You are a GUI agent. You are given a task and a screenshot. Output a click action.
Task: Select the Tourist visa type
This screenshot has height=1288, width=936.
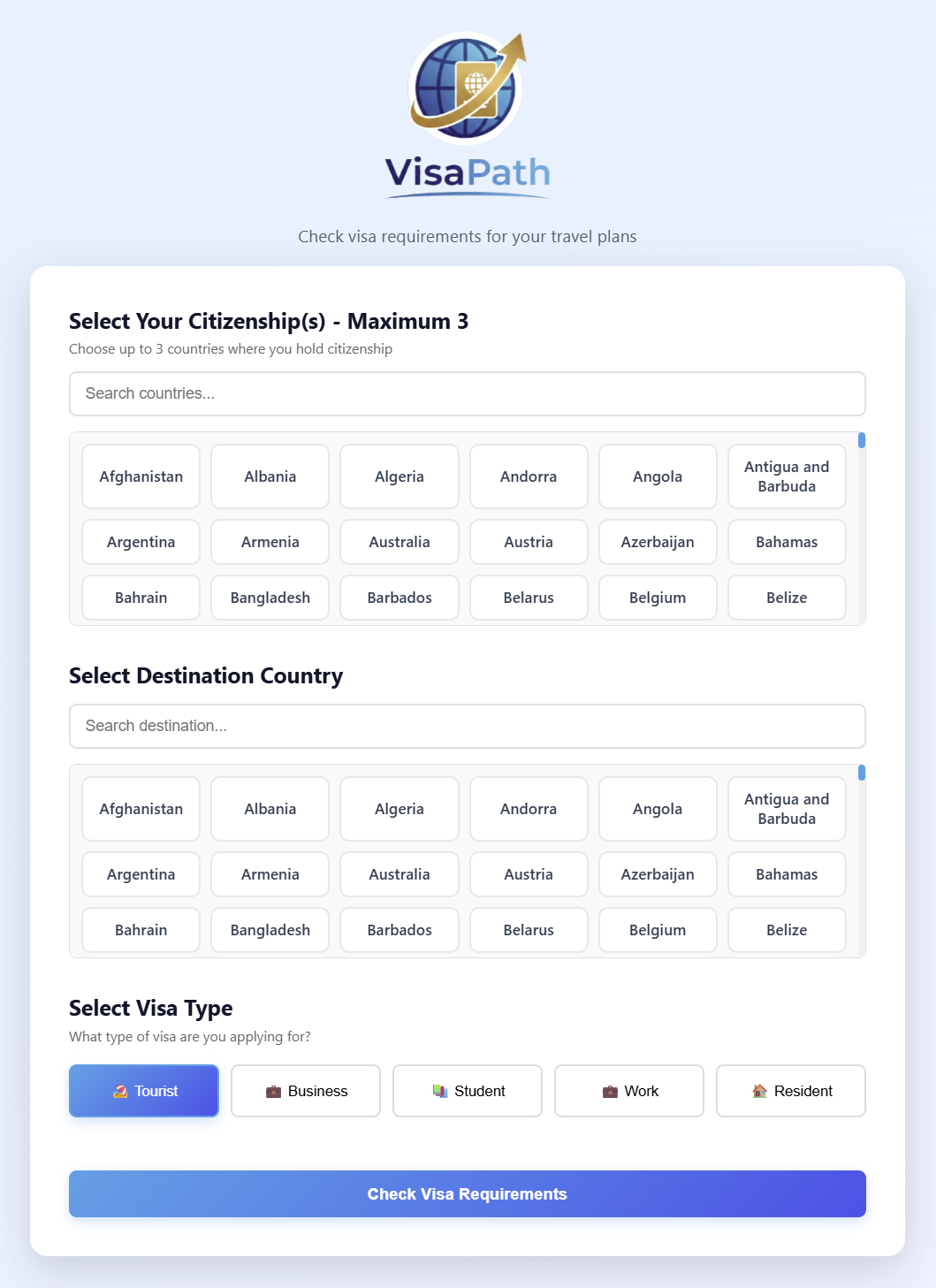[144, 1091]
